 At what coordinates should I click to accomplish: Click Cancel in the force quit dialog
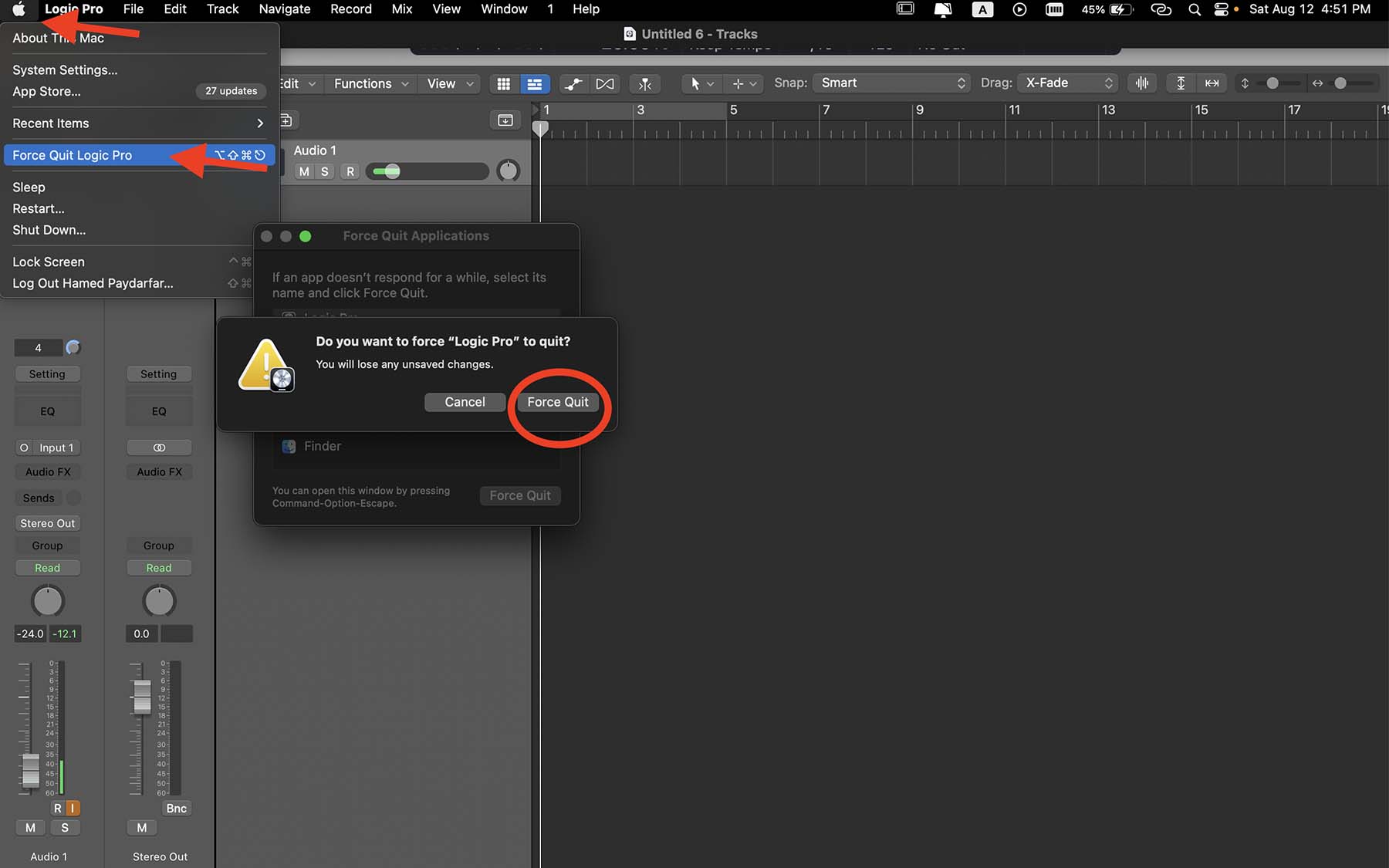point(465,402)
